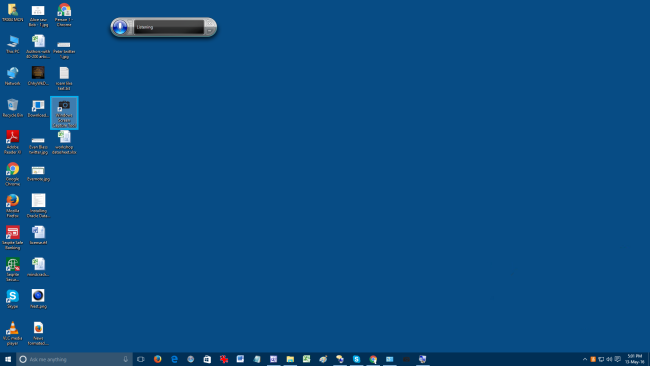The height and width of the screenshot is (366, 650).
Task: Select the Network desktop icon
Action: 13,76
